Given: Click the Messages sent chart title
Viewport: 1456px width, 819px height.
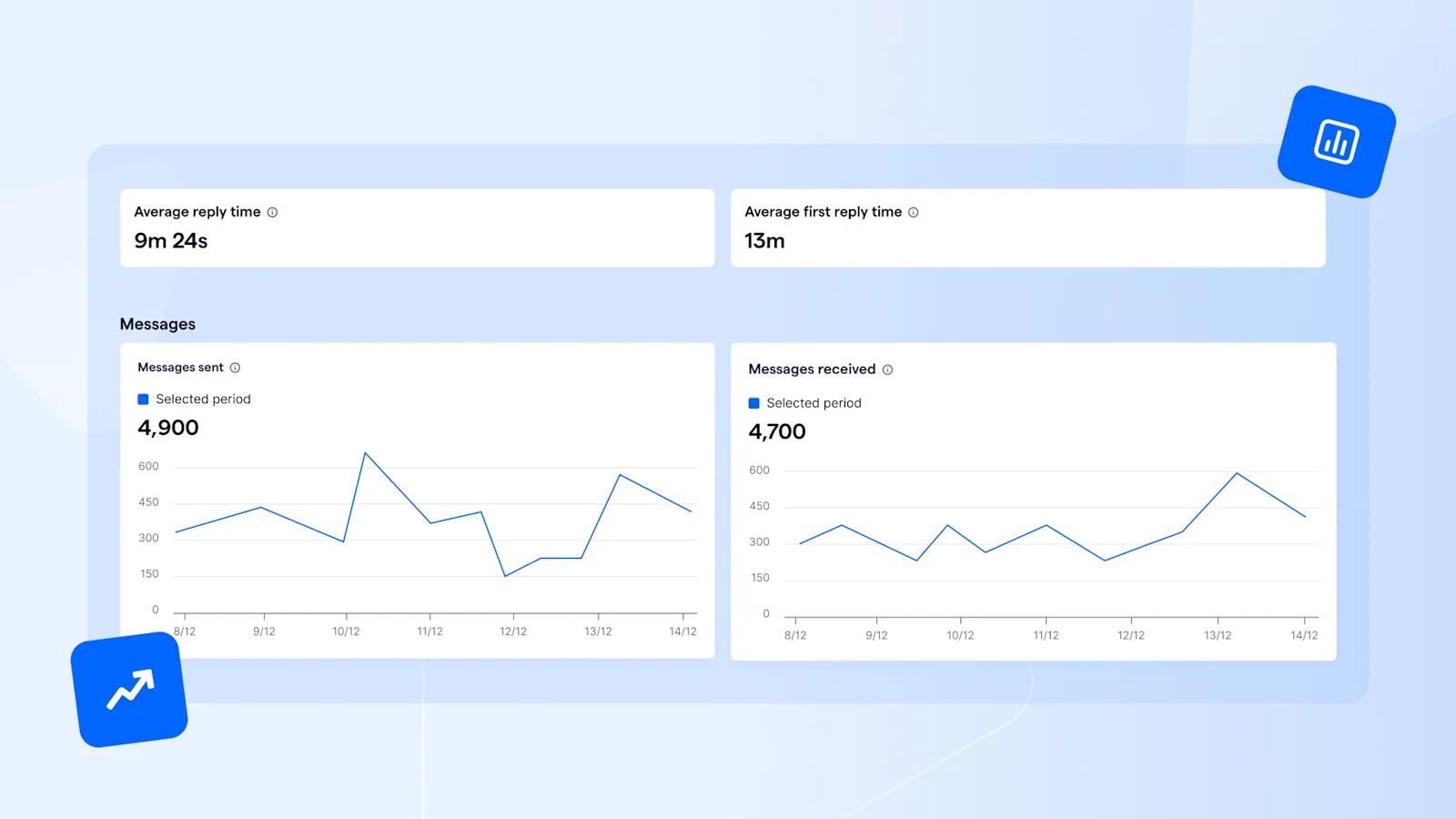Looking at the screenshot, I should tap(180, 368).
